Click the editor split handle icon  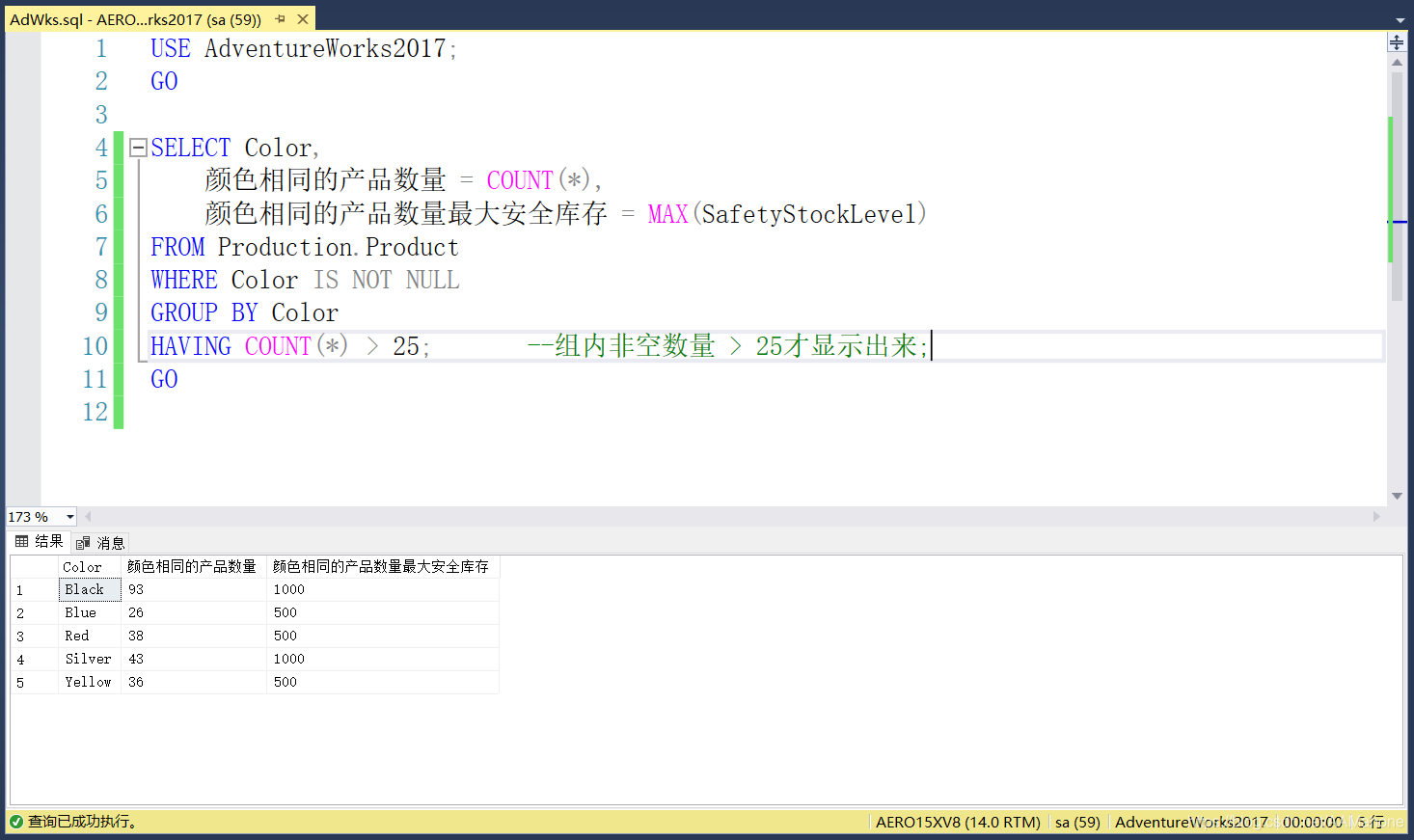[x=1397, y=41]
